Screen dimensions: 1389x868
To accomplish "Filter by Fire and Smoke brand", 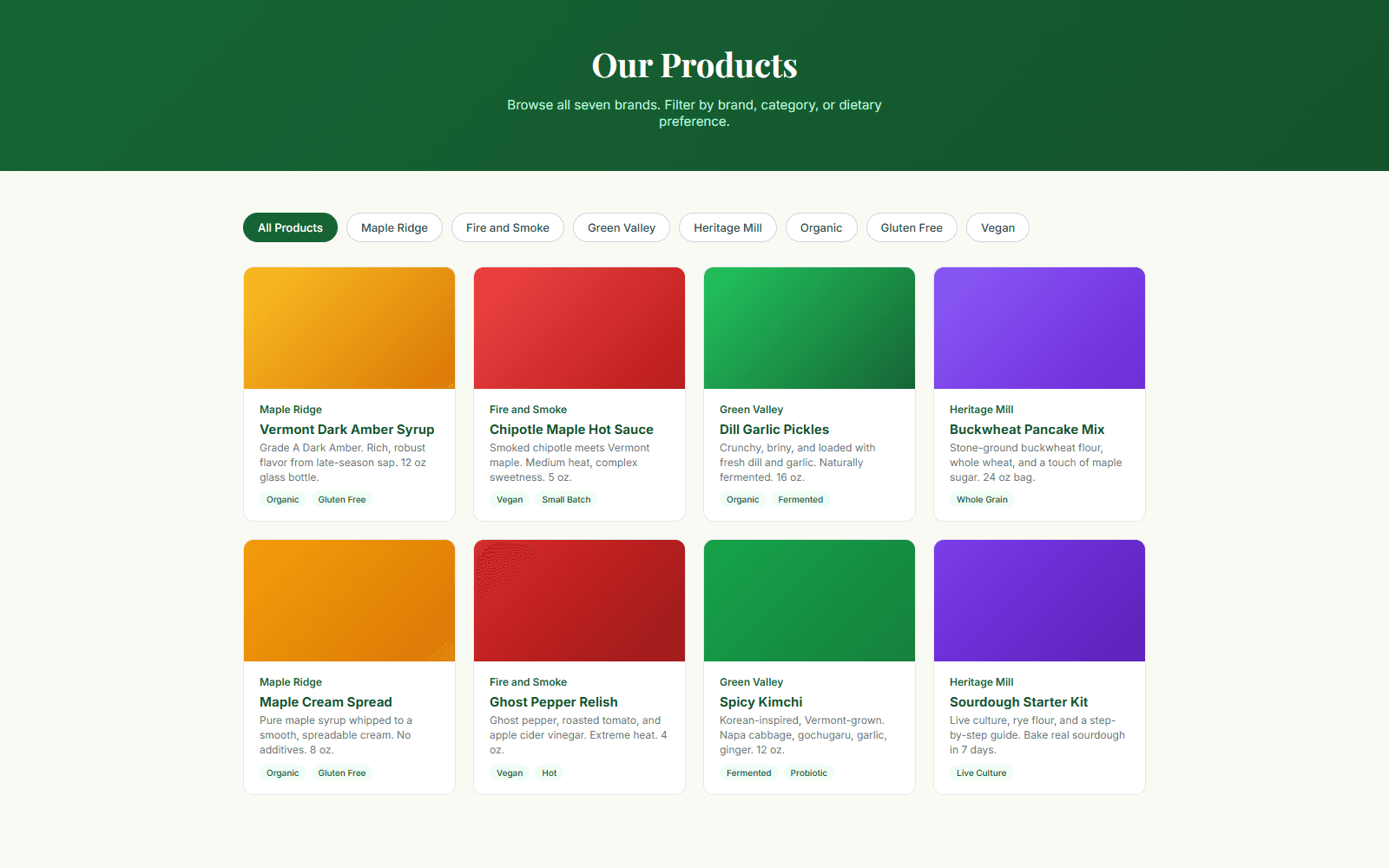I will pyautogui.click(x=507, y=227).
